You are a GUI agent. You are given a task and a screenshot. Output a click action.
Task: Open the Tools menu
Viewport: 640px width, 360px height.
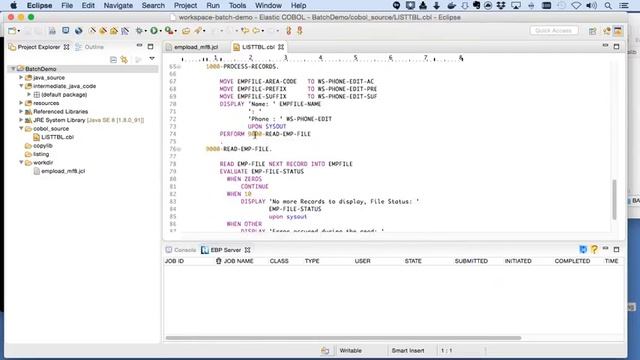click(x=237, y=6)
